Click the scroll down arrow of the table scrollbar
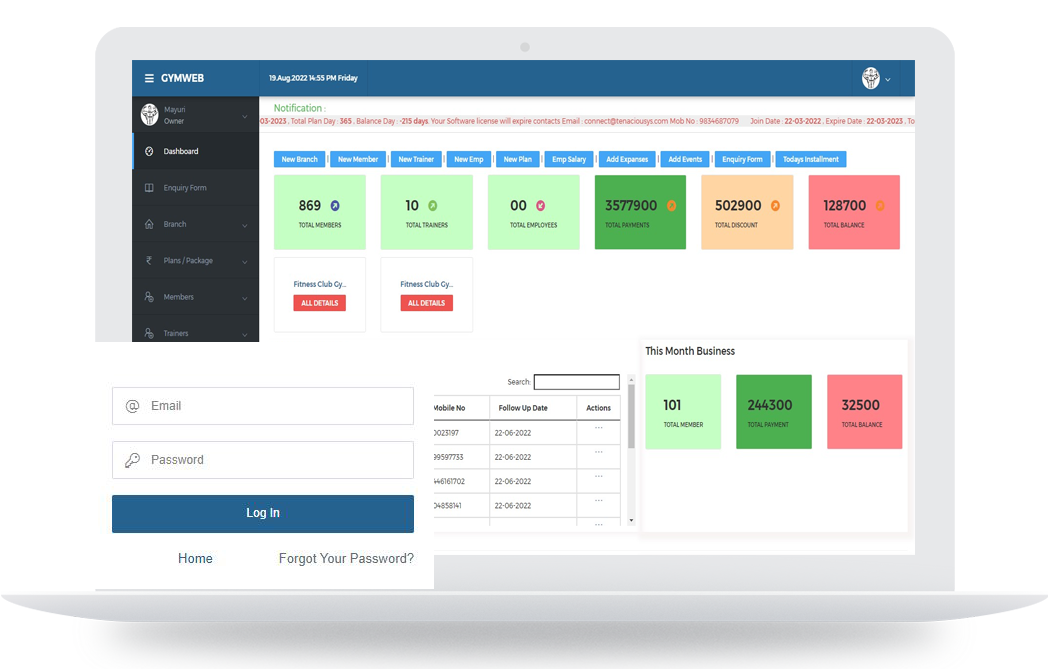The height and width of the screenshot is (669, 1048). tap(630, 520)
